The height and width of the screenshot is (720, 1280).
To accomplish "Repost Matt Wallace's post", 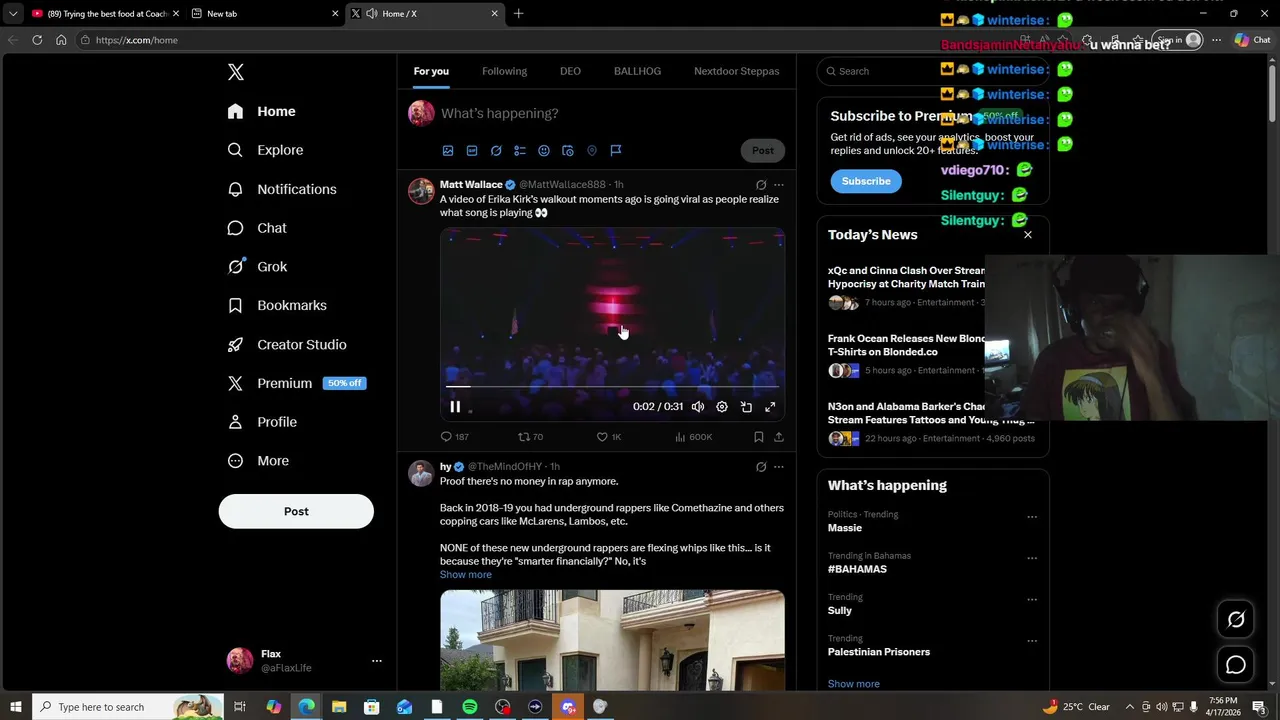I will point(530,437).
